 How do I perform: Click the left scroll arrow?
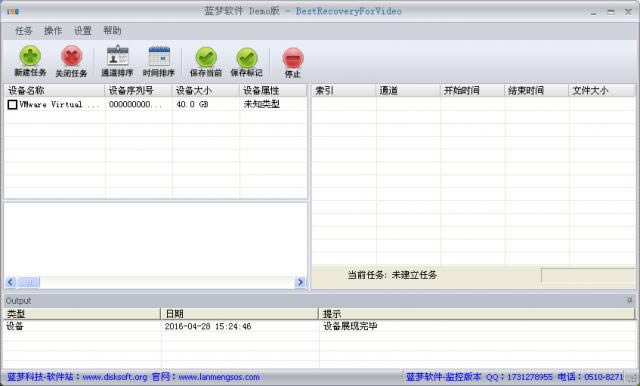pos(11,282)
